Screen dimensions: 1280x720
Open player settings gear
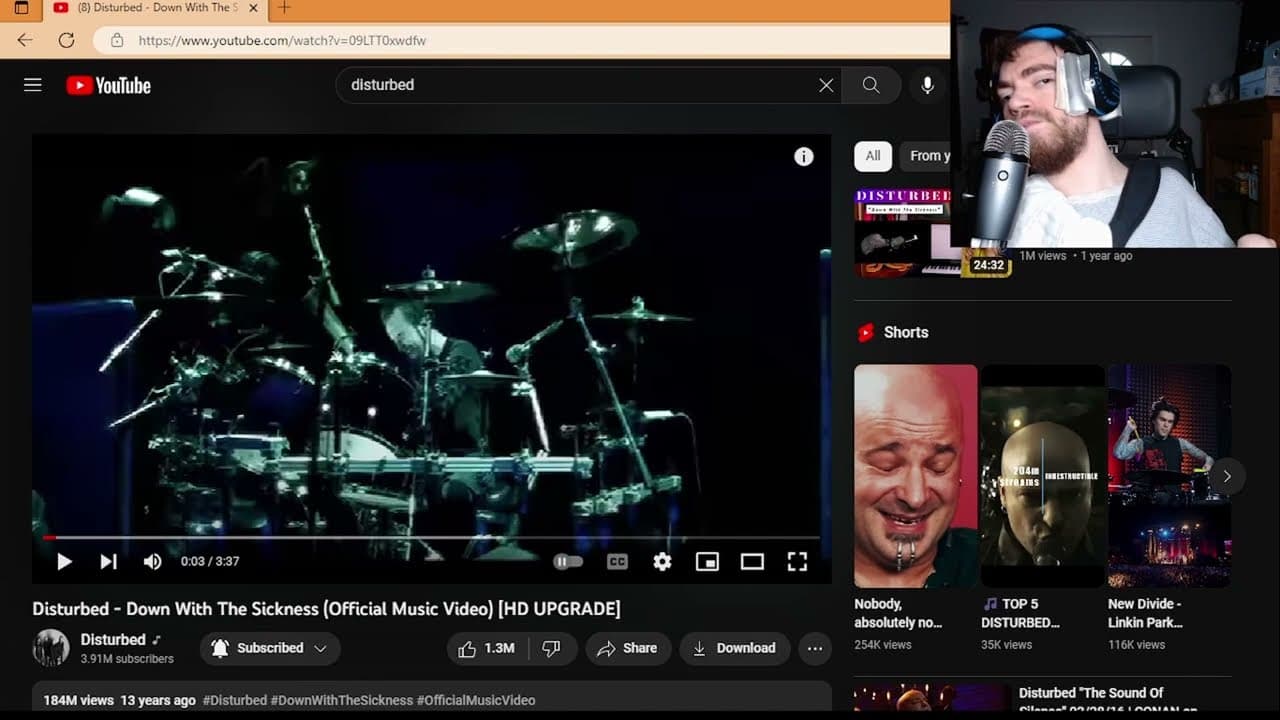click(x=662, y=562)
